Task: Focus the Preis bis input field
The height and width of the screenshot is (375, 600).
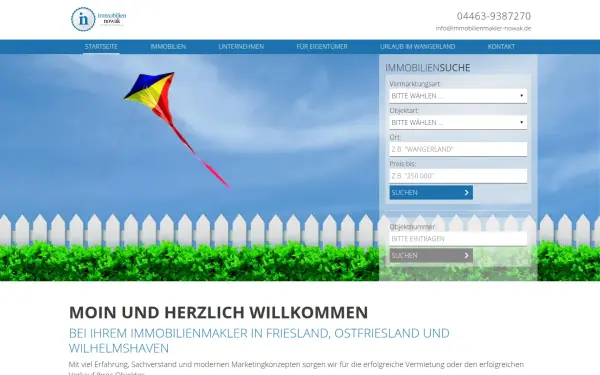Action: click(458, 176)
